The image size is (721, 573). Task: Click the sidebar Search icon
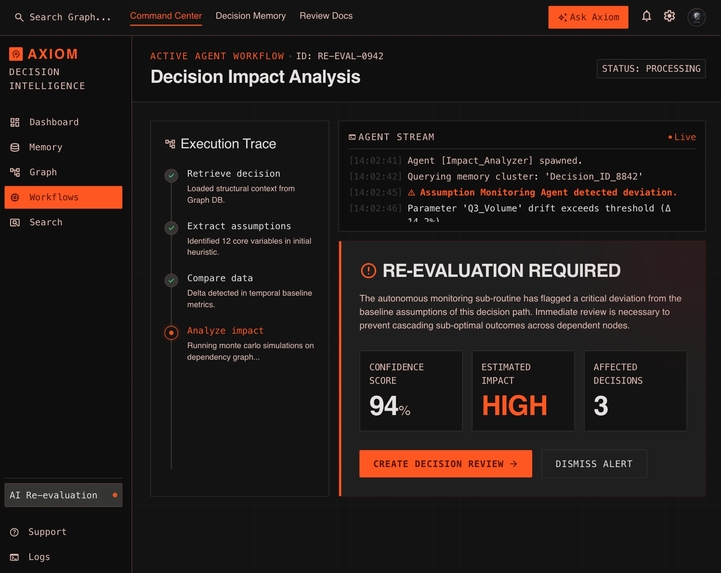[x=15, y=223]
